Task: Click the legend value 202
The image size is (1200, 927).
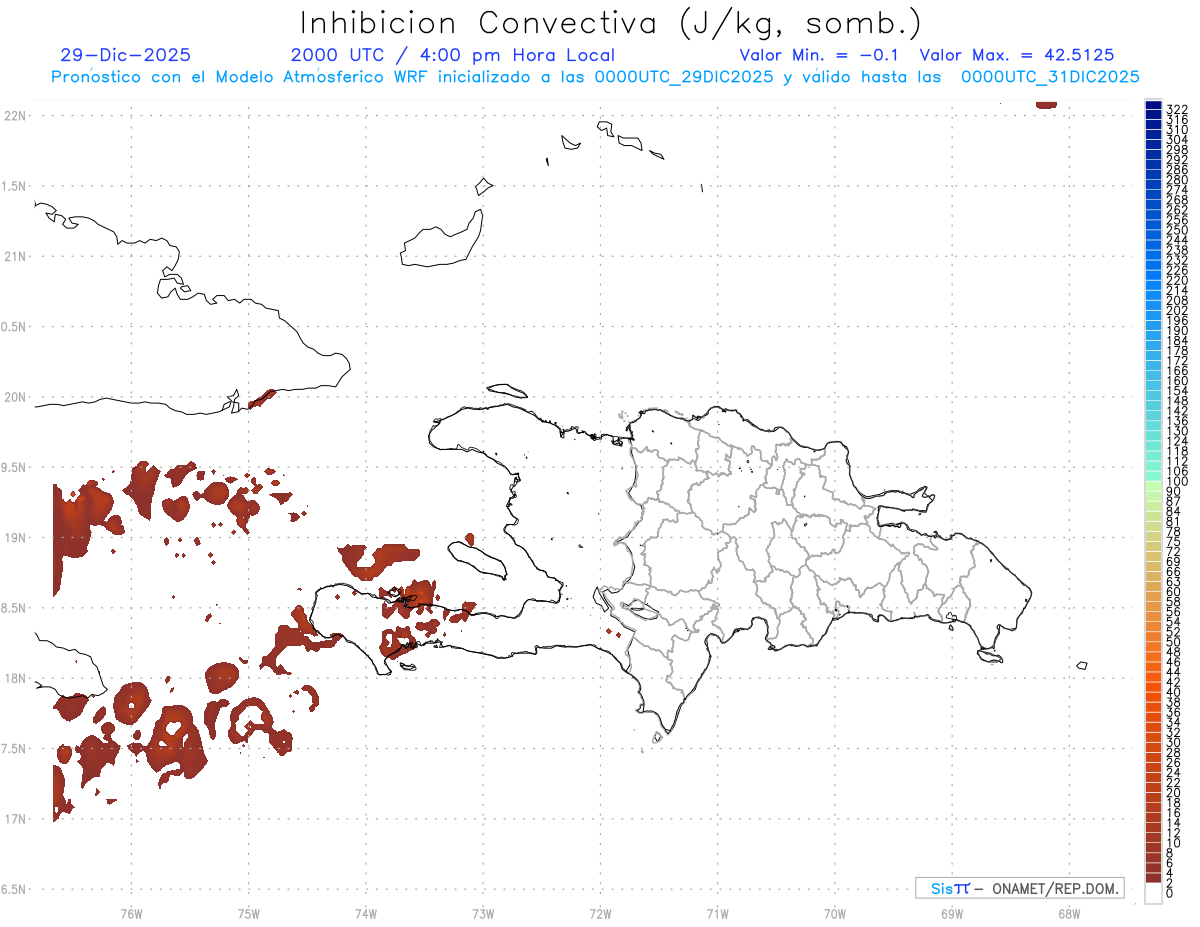Action: coord(1177,311)
